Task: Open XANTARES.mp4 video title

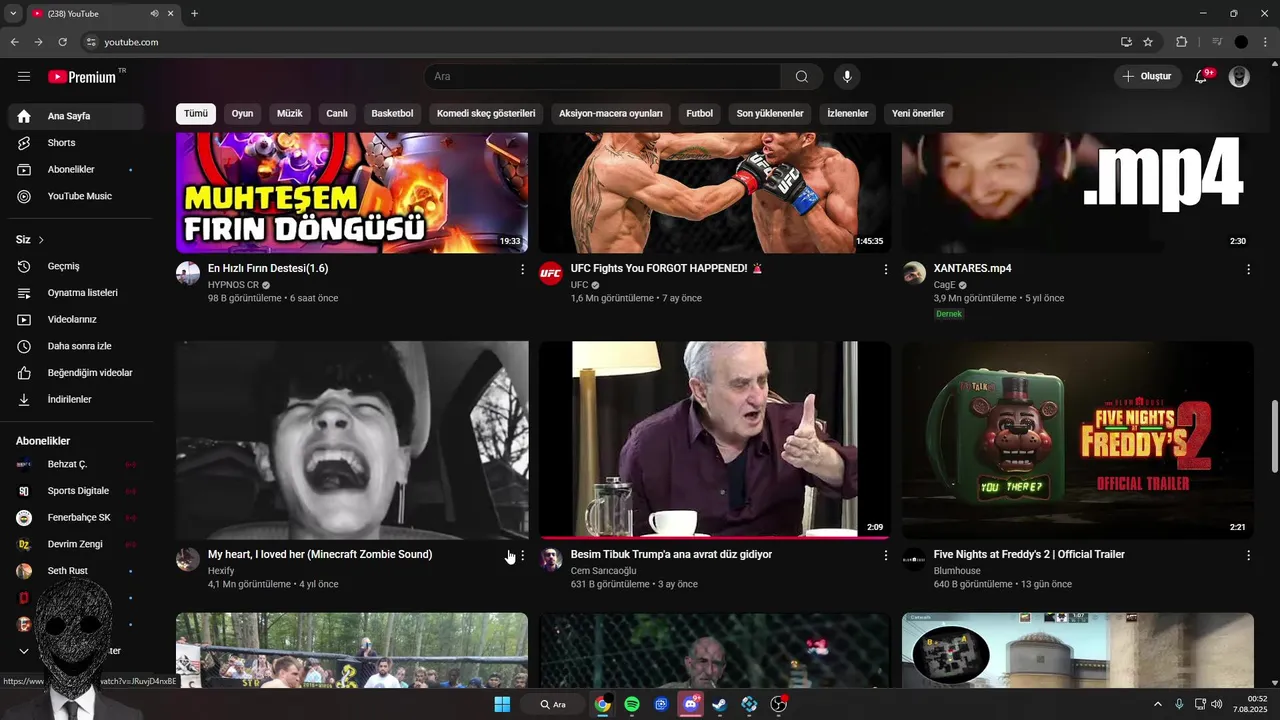Action: pos(972,269)
